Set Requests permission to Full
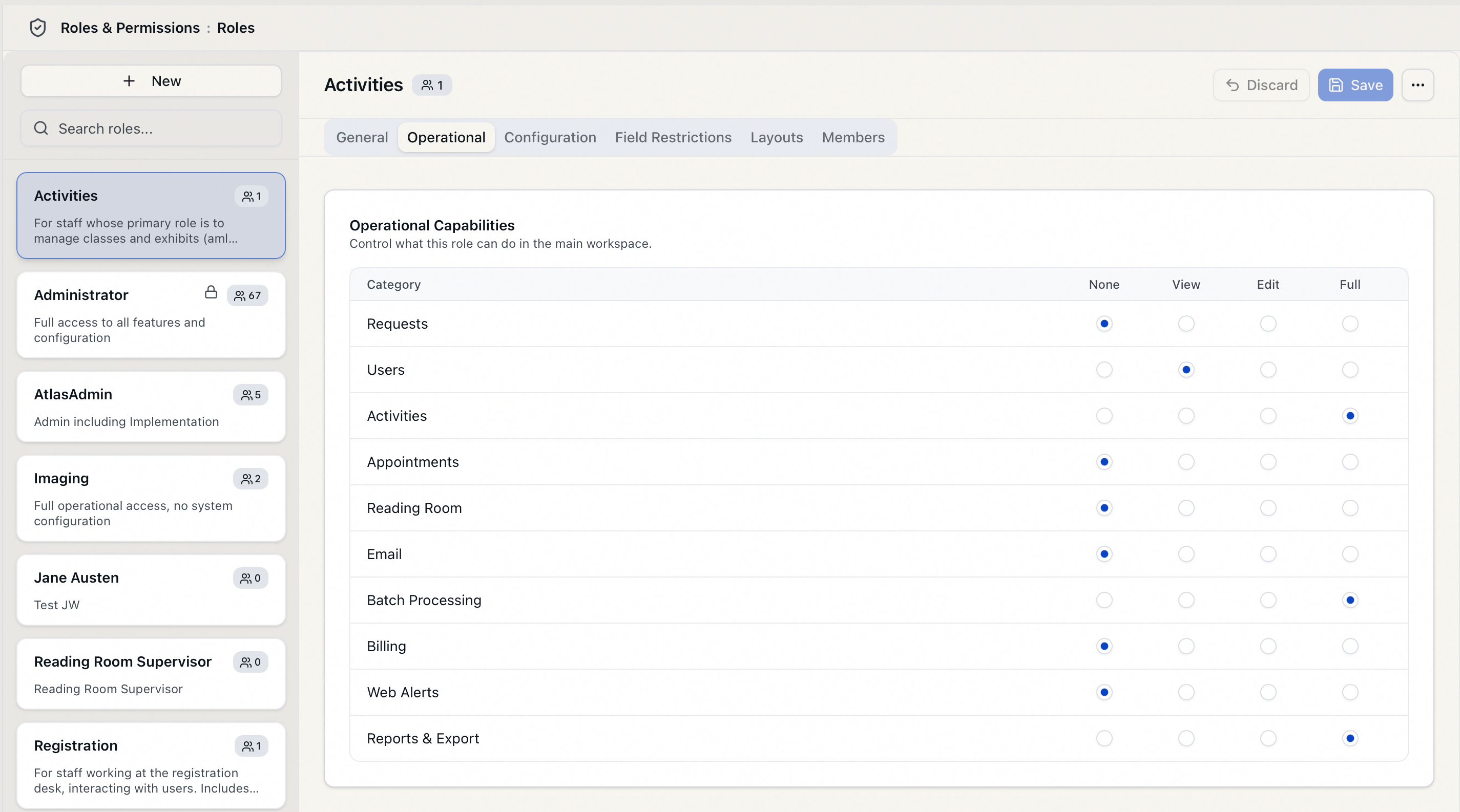1460x812 pixels. (x=1350, y=324)
